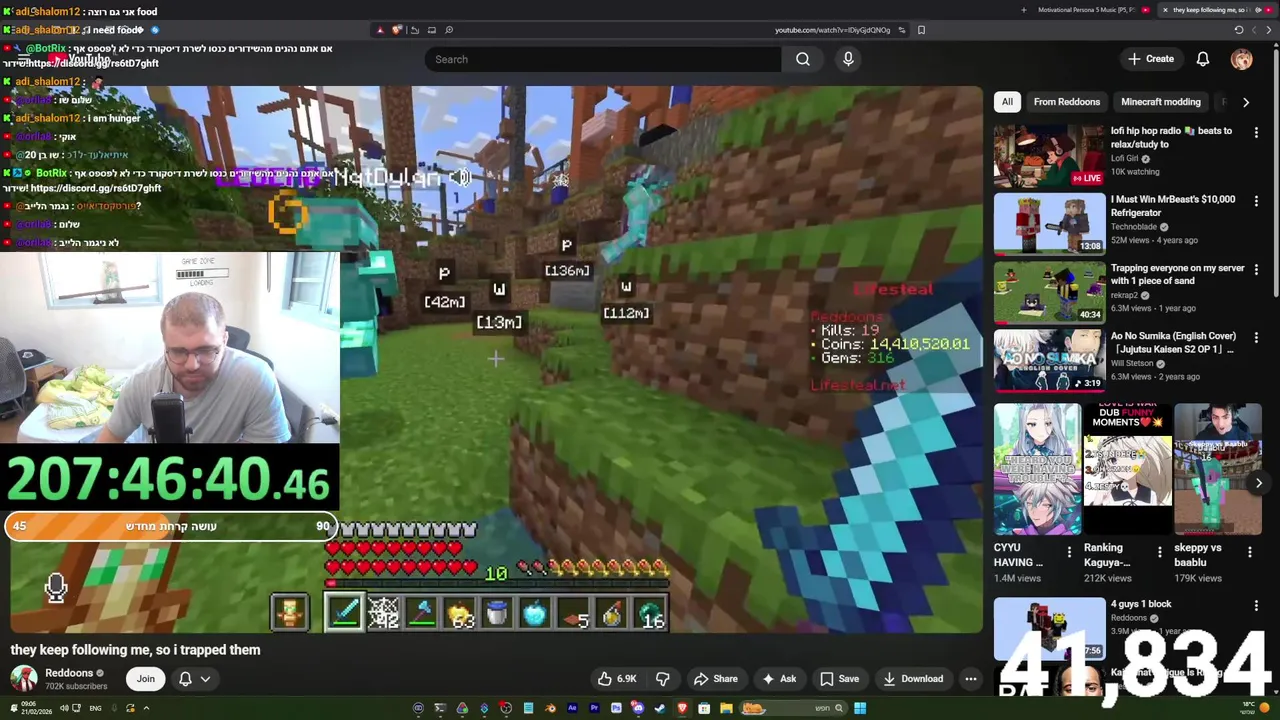Open 4 guys 1 block video thumbnail
The height and width of the screenshot is (720, 1280).
tap(1049, 628)
